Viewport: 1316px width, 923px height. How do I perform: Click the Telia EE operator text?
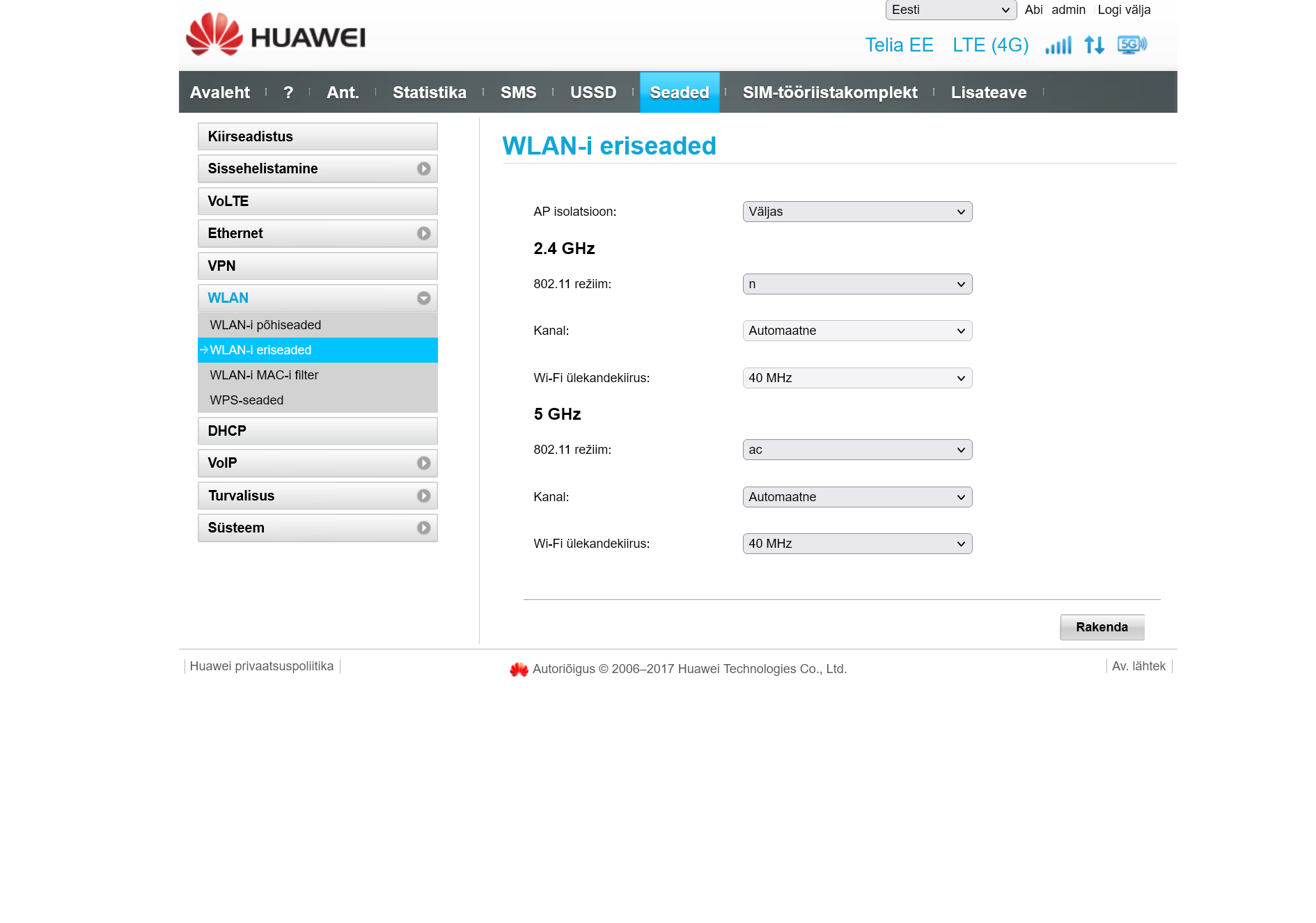click(x=899, y=45)
